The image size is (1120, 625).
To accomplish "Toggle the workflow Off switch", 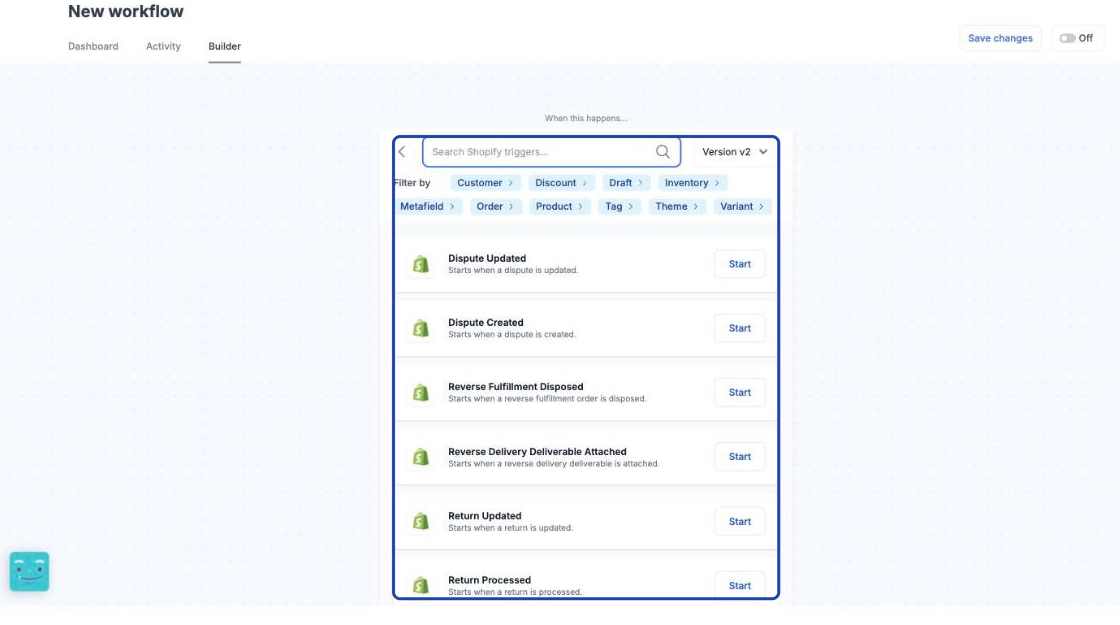I will (1067, 38).
